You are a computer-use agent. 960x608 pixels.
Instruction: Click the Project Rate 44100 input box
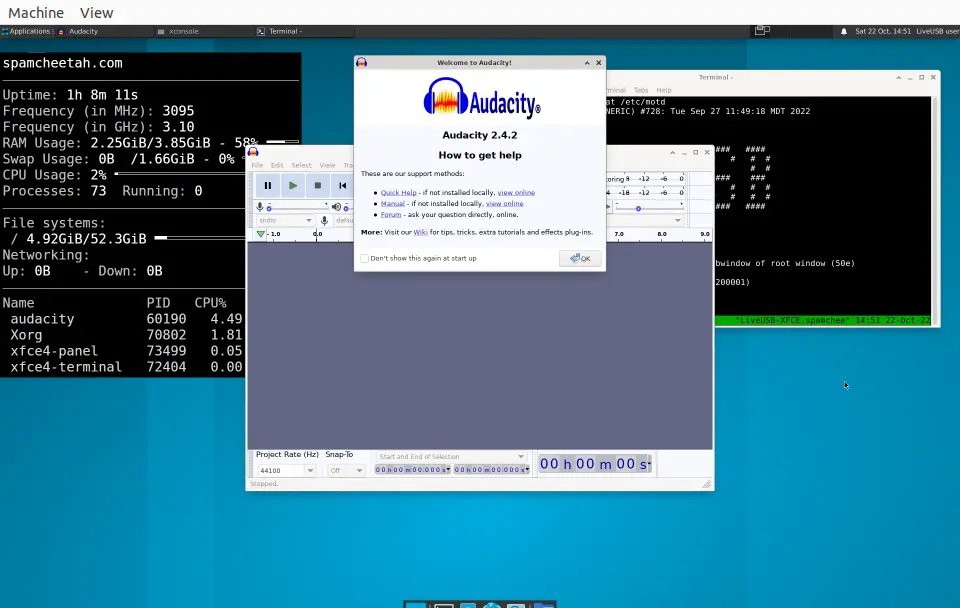[280, 470]
